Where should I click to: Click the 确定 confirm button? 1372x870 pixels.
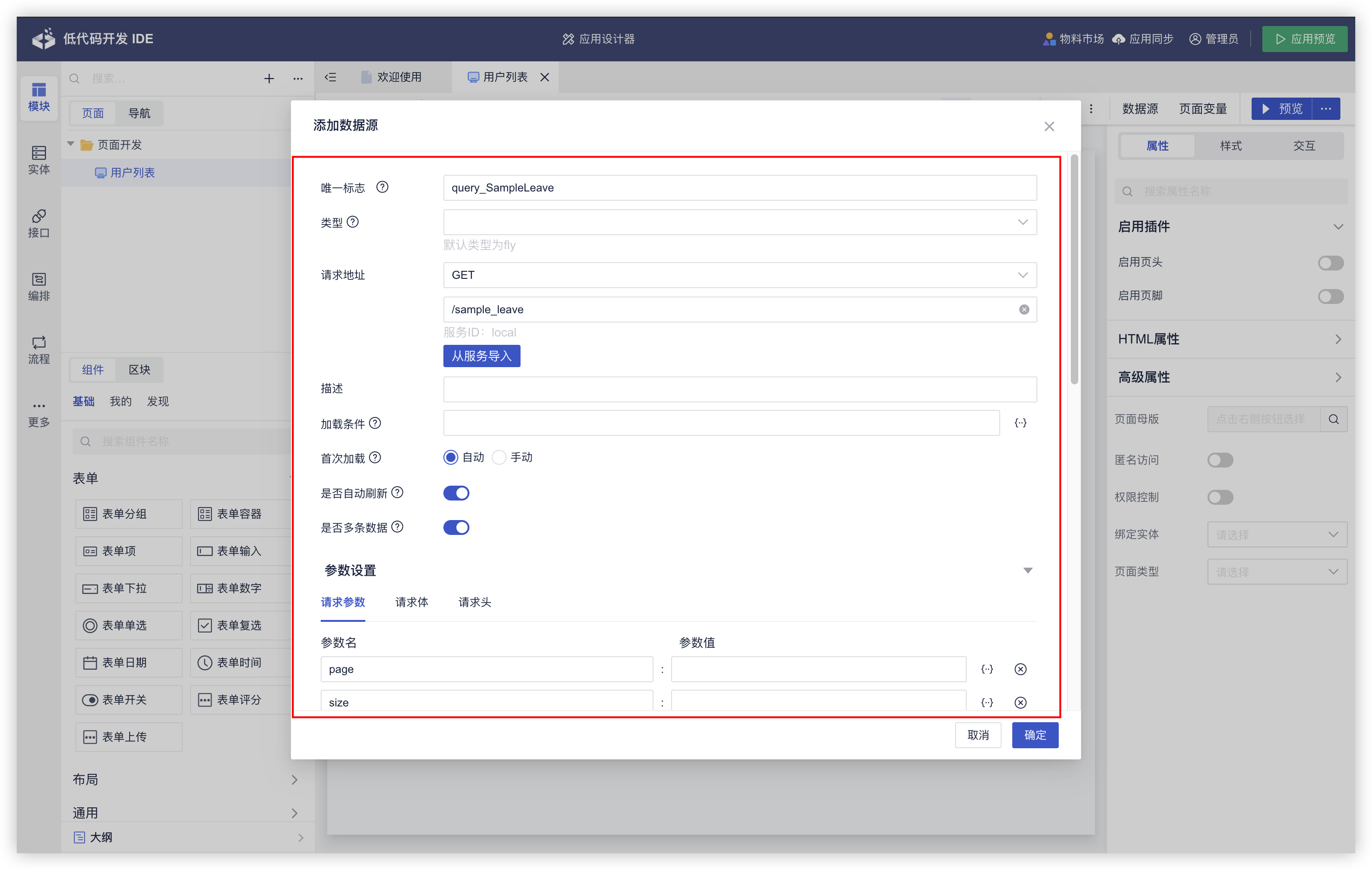point(1035,735)
